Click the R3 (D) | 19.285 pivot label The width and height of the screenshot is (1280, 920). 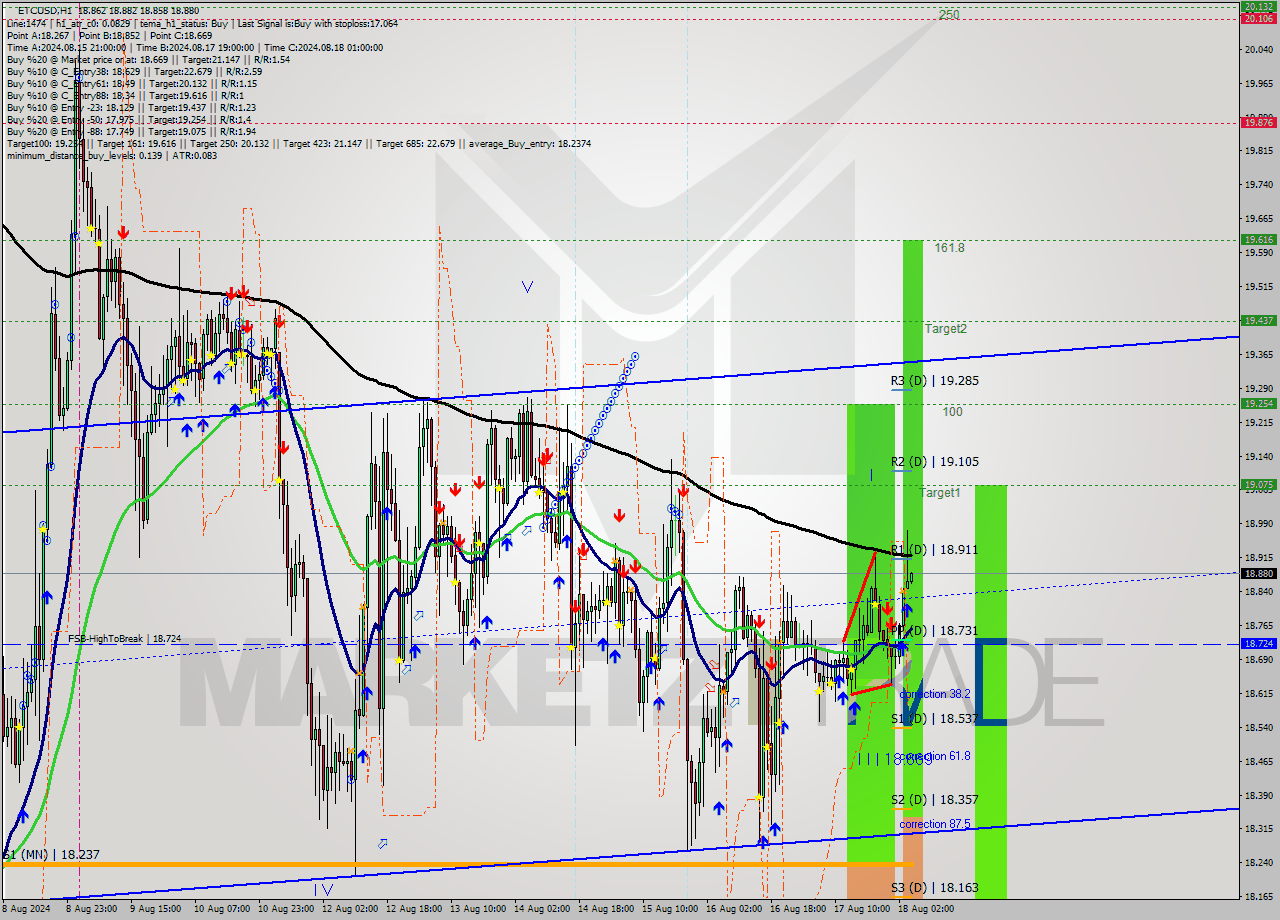tap(935, 381)
